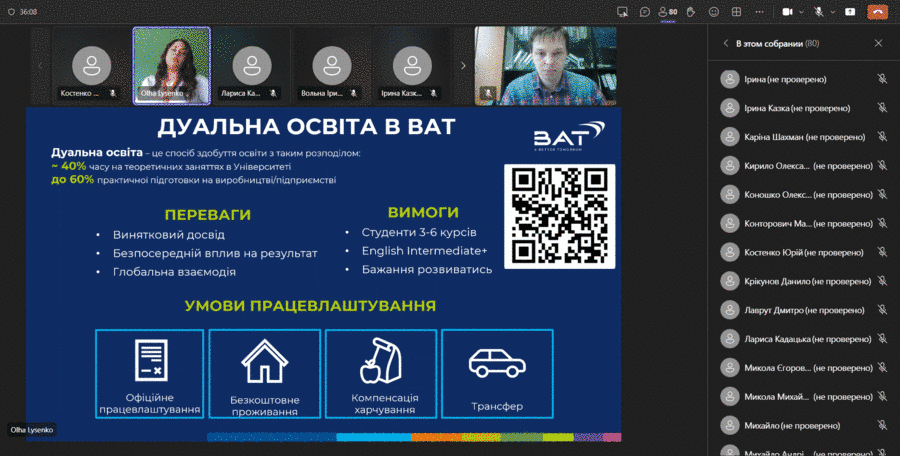Select participant Лаврут Дмитро in list
This screenshot has height=456, width=900.
click(x=804, y=310)
